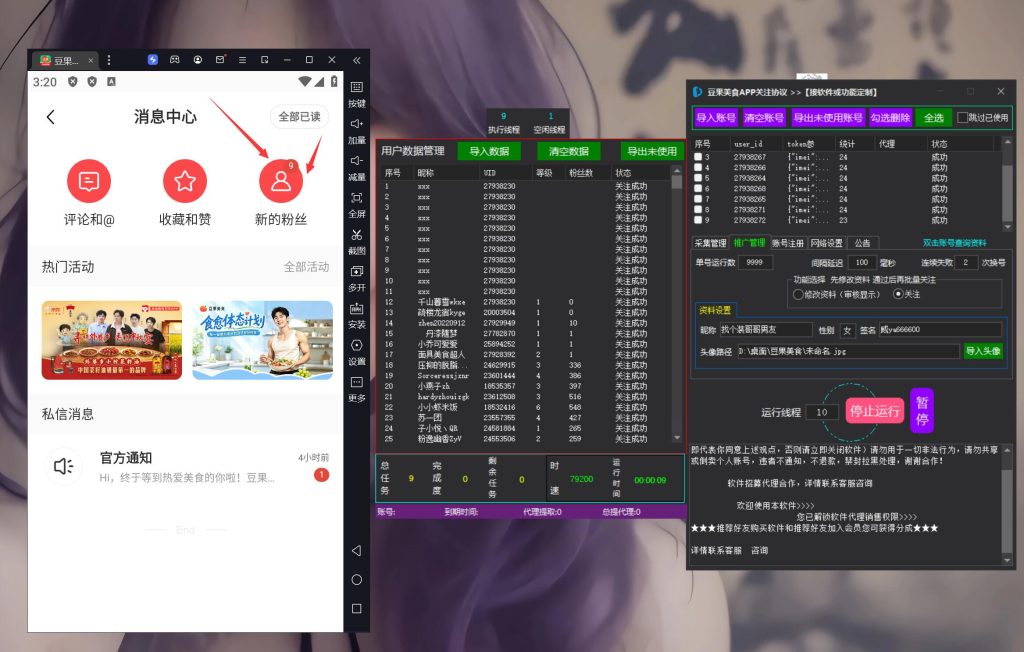Open emulator 设置 settings
This screenshot has height=652, width=1024.
point(357,345)
